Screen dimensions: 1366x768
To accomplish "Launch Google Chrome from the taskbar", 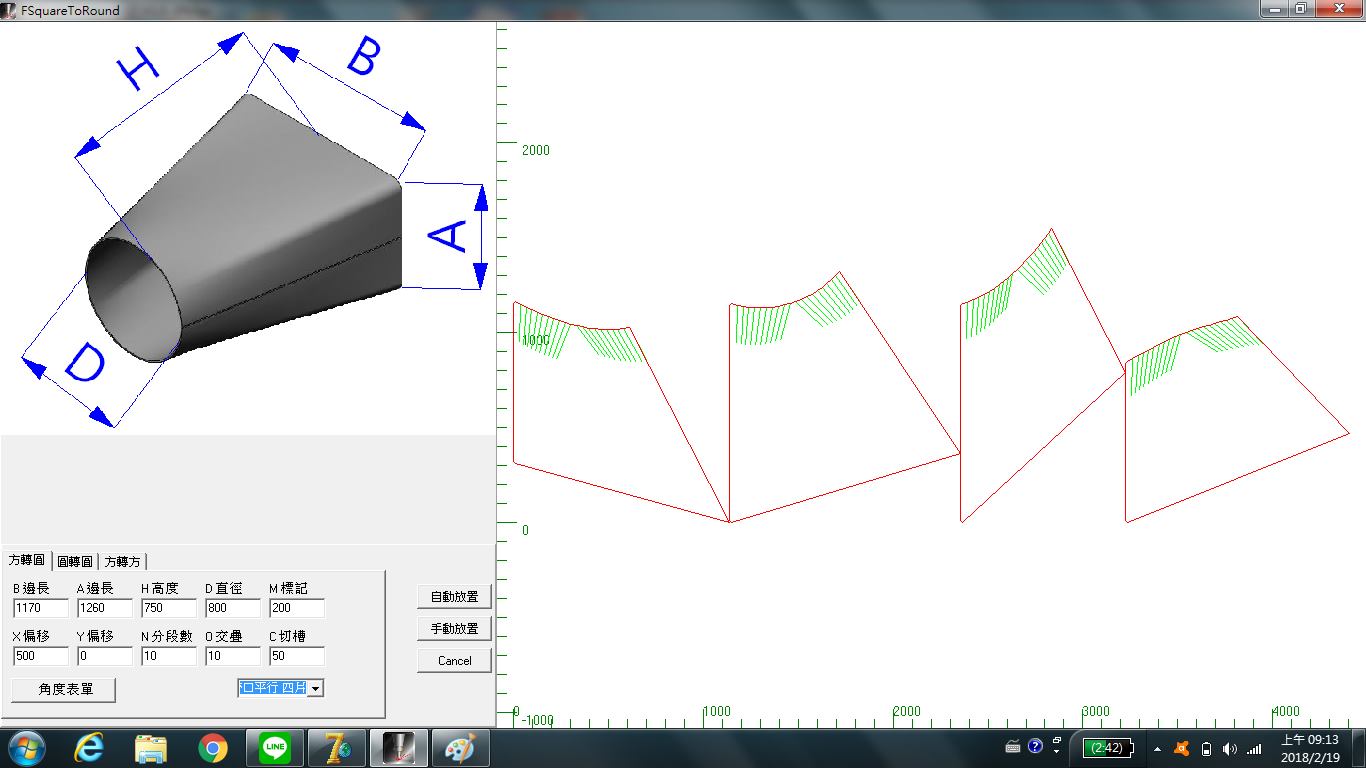I will click(212, 748).
